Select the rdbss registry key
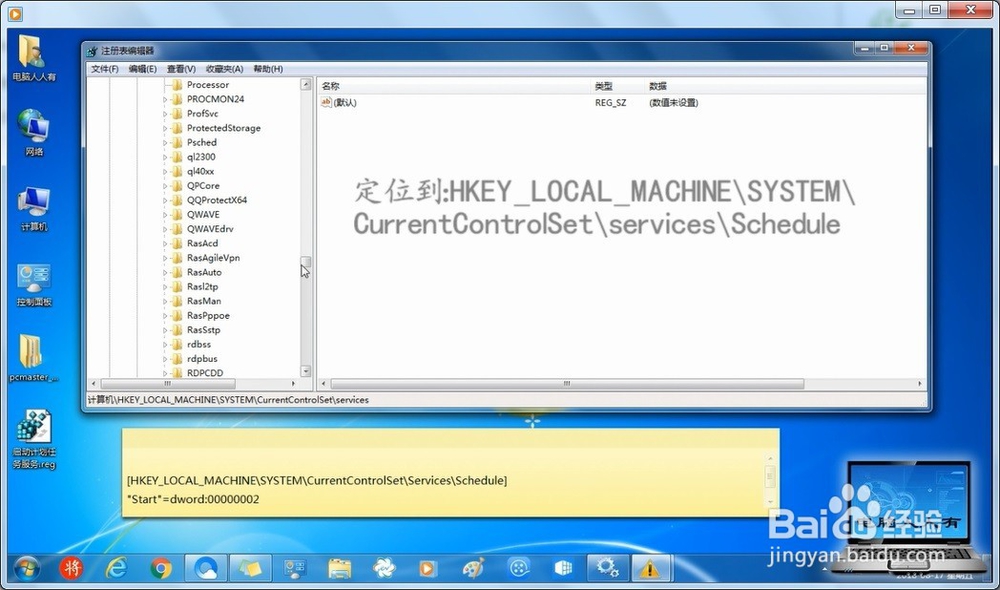This screenshot has height=590, width=1000. pos(199,344)
